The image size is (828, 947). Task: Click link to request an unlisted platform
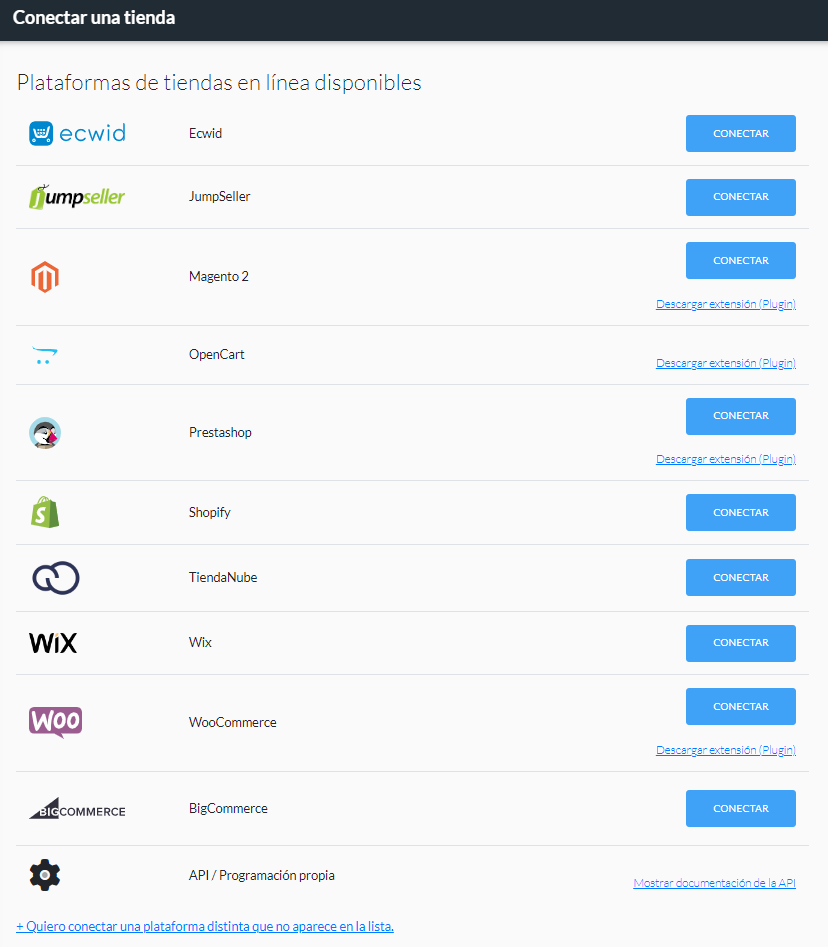[205, 926]
